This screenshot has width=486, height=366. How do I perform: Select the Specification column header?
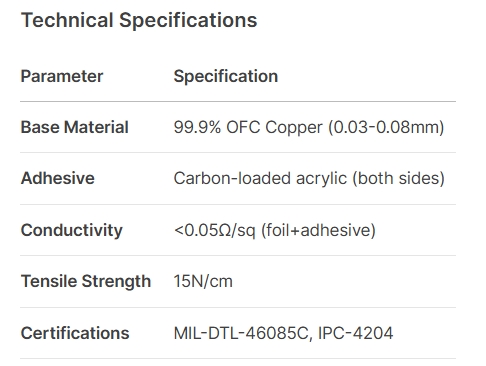pyautogui.click(x=226, y=77)
